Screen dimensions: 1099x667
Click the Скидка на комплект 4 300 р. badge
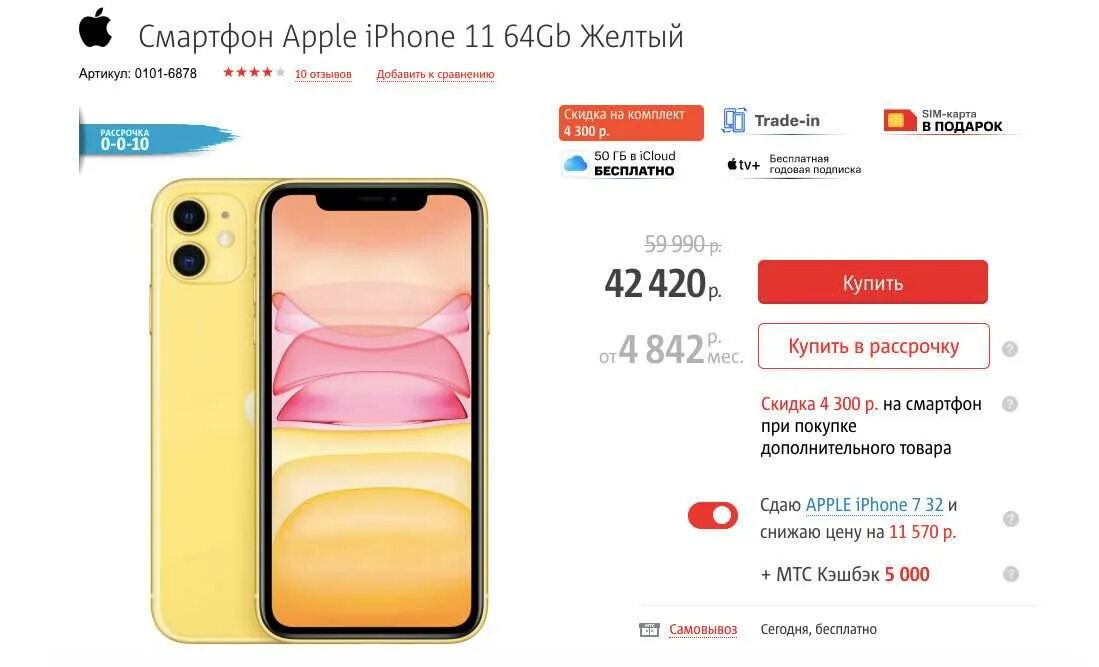(x=631, y=123)
